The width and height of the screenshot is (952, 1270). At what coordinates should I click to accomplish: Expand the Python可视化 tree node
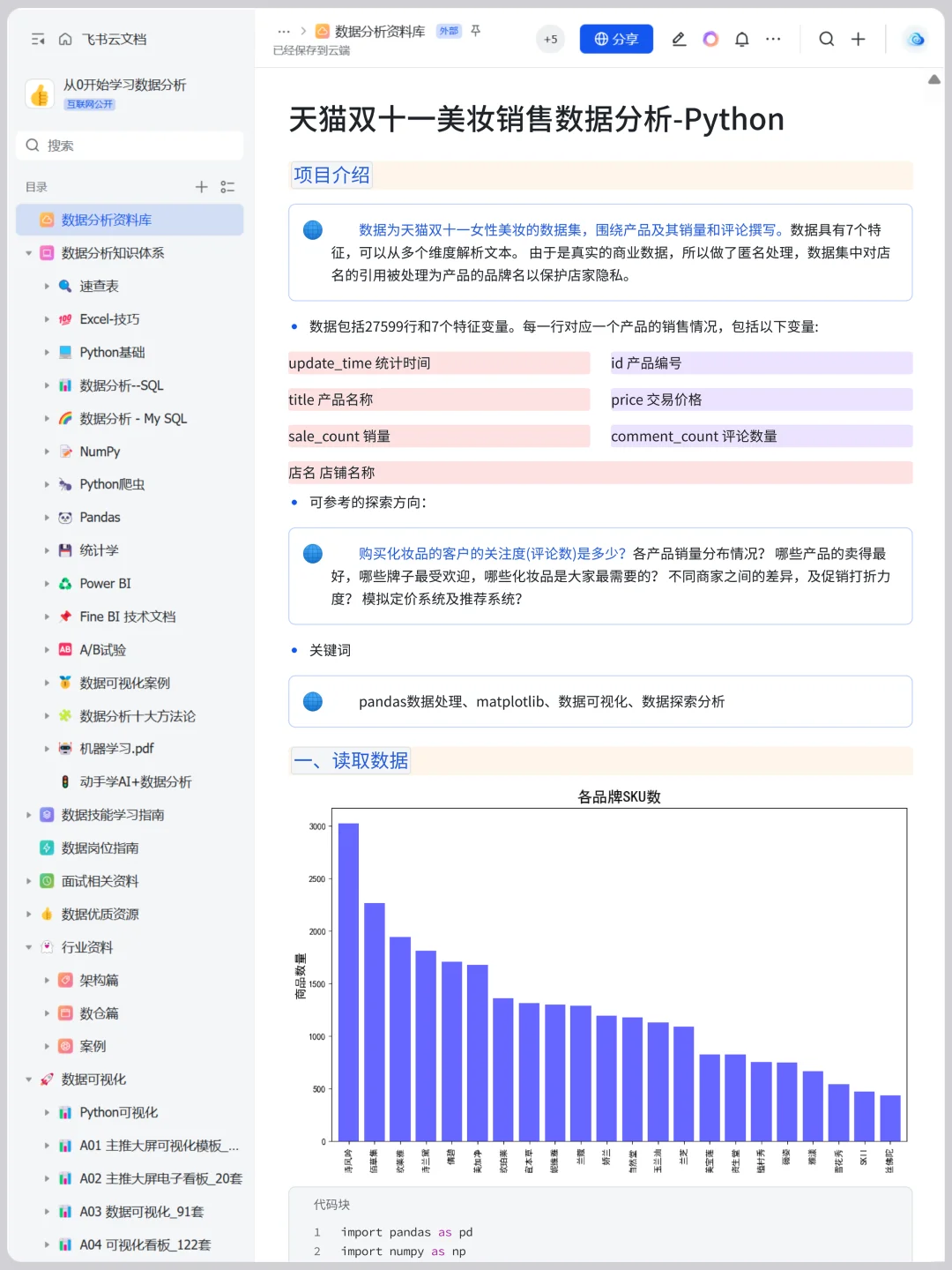(47, 1112)
